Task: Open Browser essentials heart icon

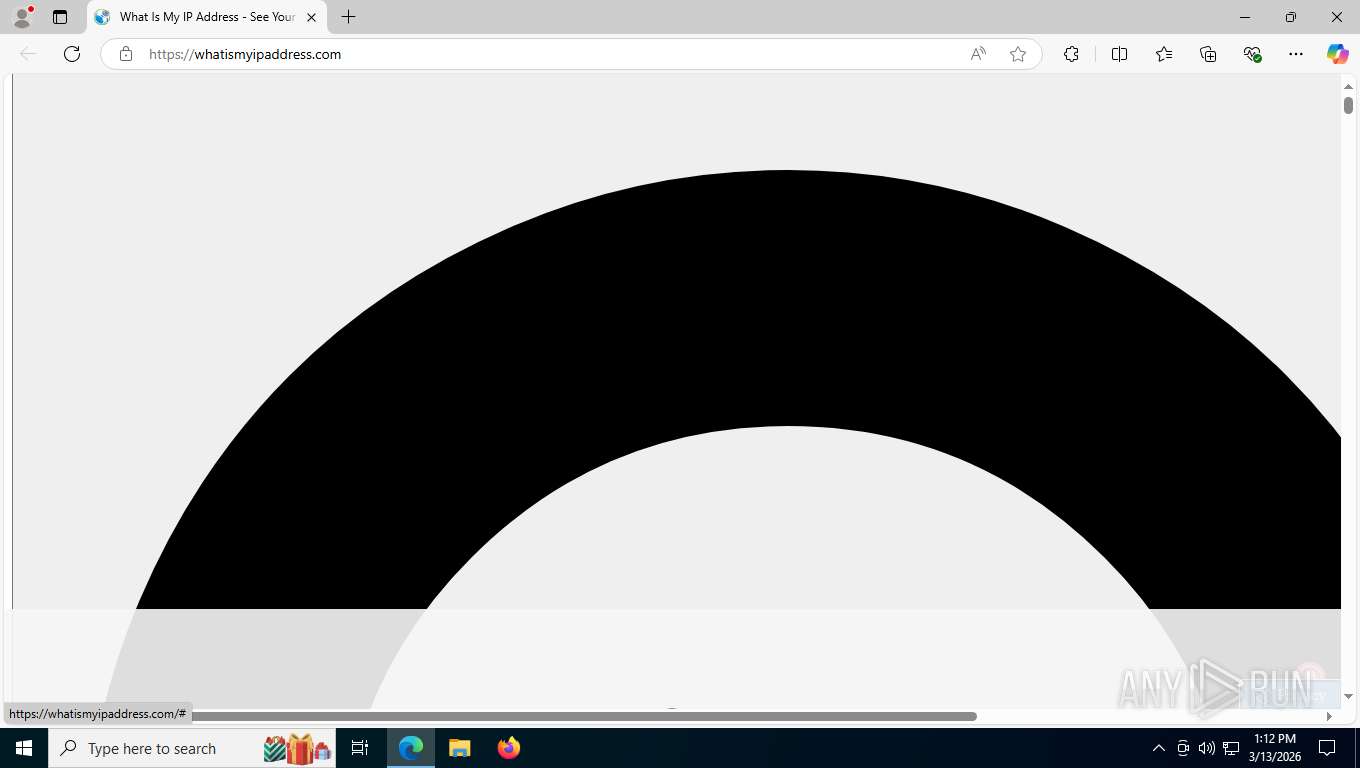Action: pyautogui.click(x=1252, y=54)
